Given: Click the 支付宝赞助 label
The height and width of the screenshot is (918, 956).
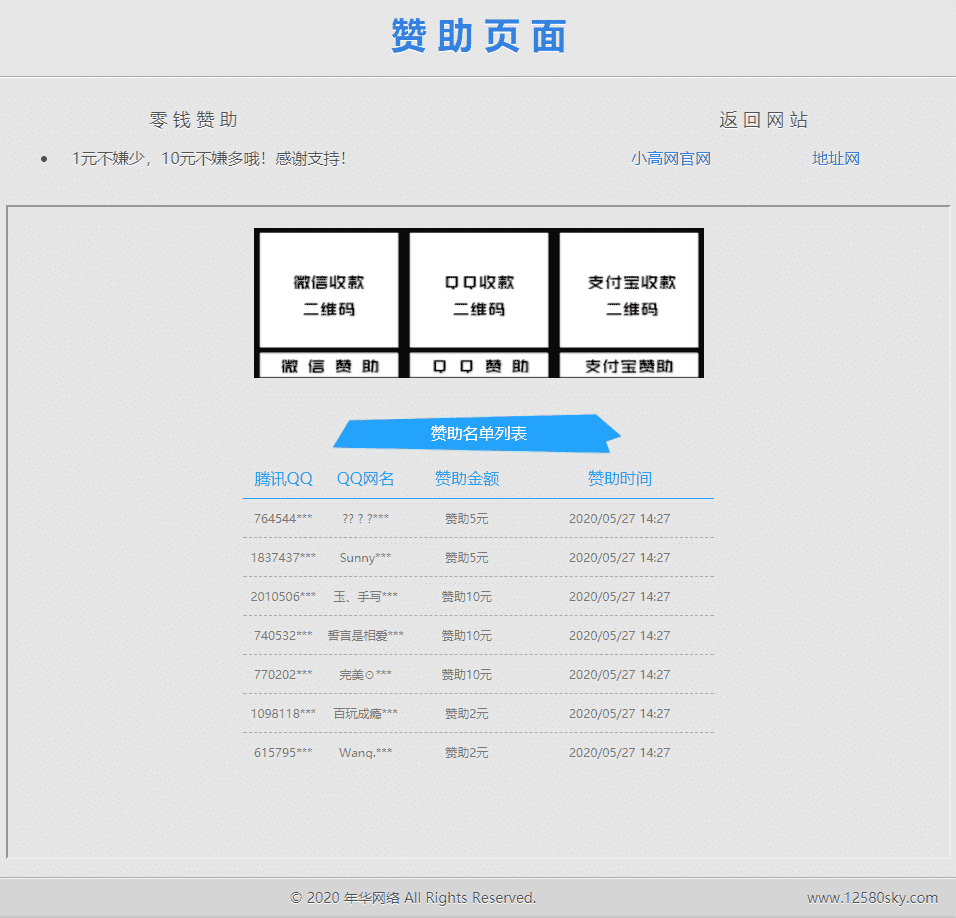Looking at the screenshot, I should point(629,366).
